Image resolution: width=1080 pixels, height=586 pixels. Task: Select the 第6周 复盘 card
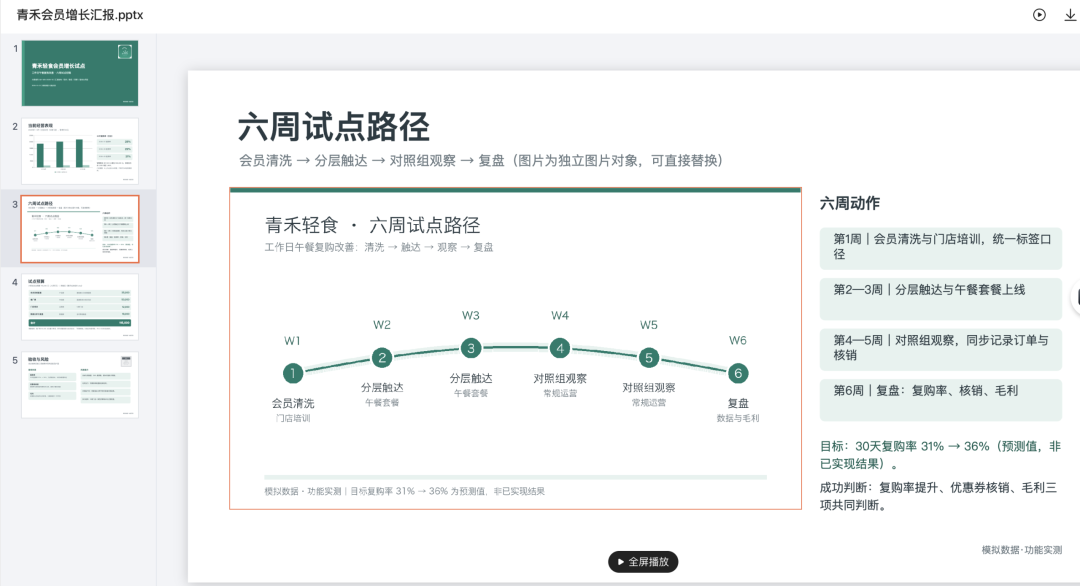940,399
